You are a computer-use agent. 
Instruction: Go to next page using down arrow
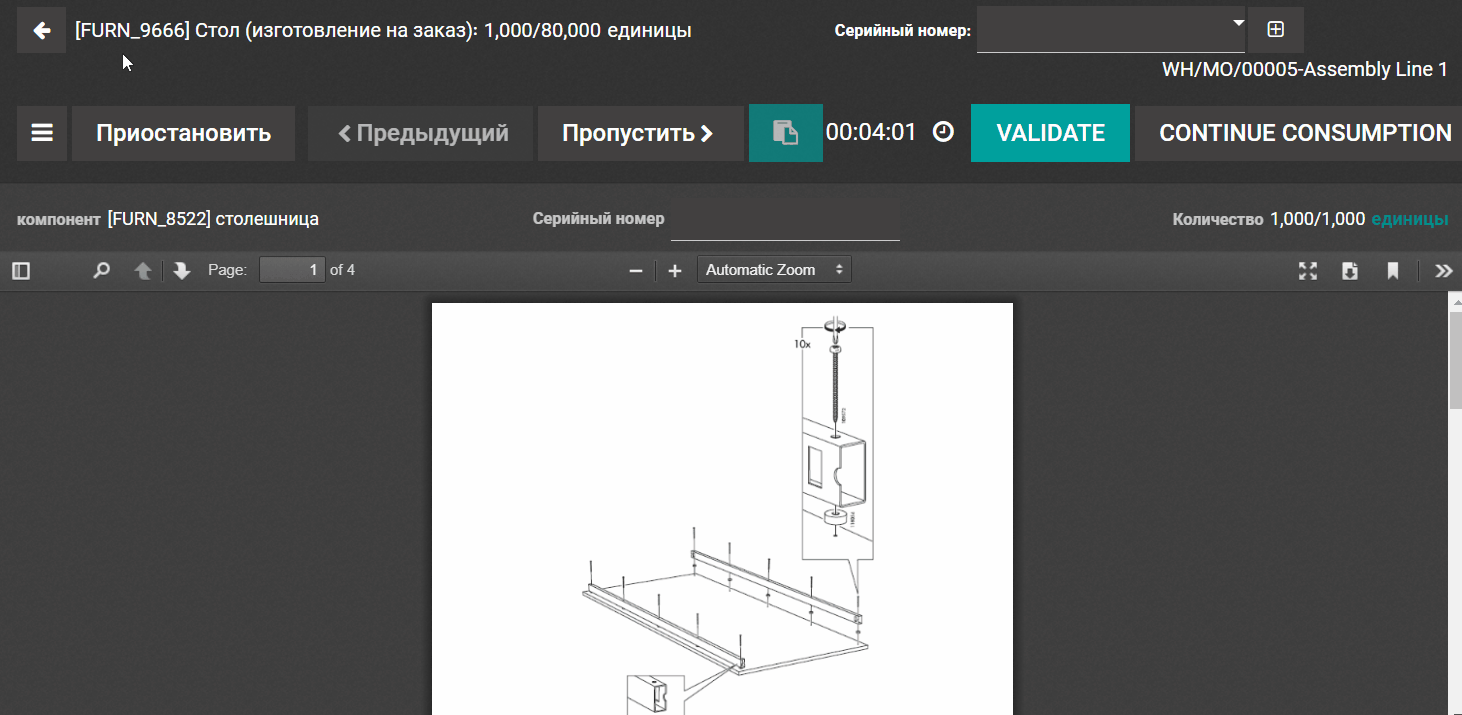tap(181, 270)
